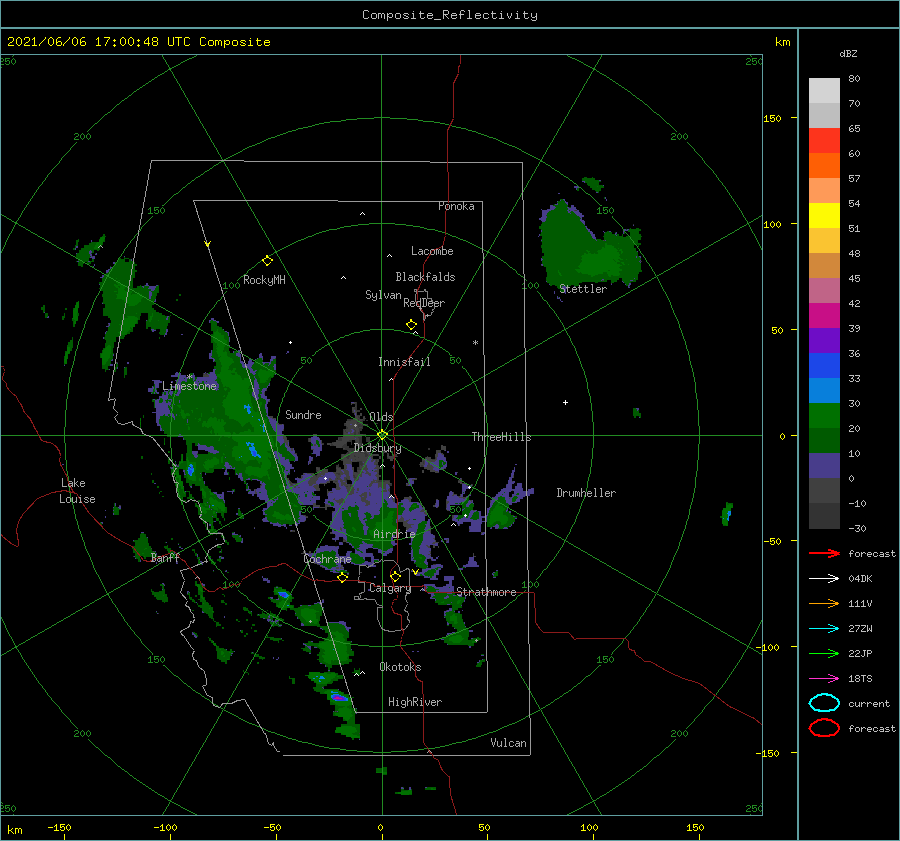The height and width of the screenshot is (841, 900).
Task: Click the red 65-60 dBZ color swatch
Action: 824,141
